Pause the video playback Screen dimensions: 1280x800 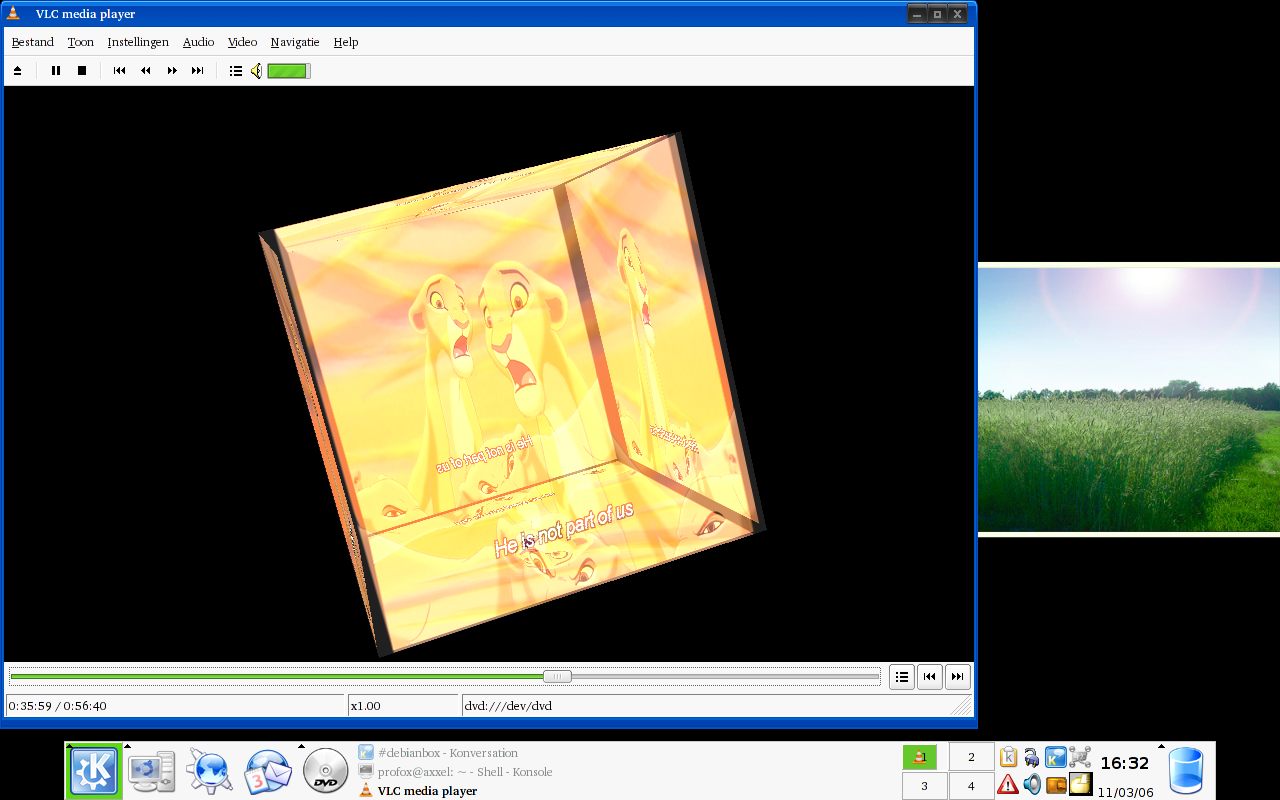point(56,71)
